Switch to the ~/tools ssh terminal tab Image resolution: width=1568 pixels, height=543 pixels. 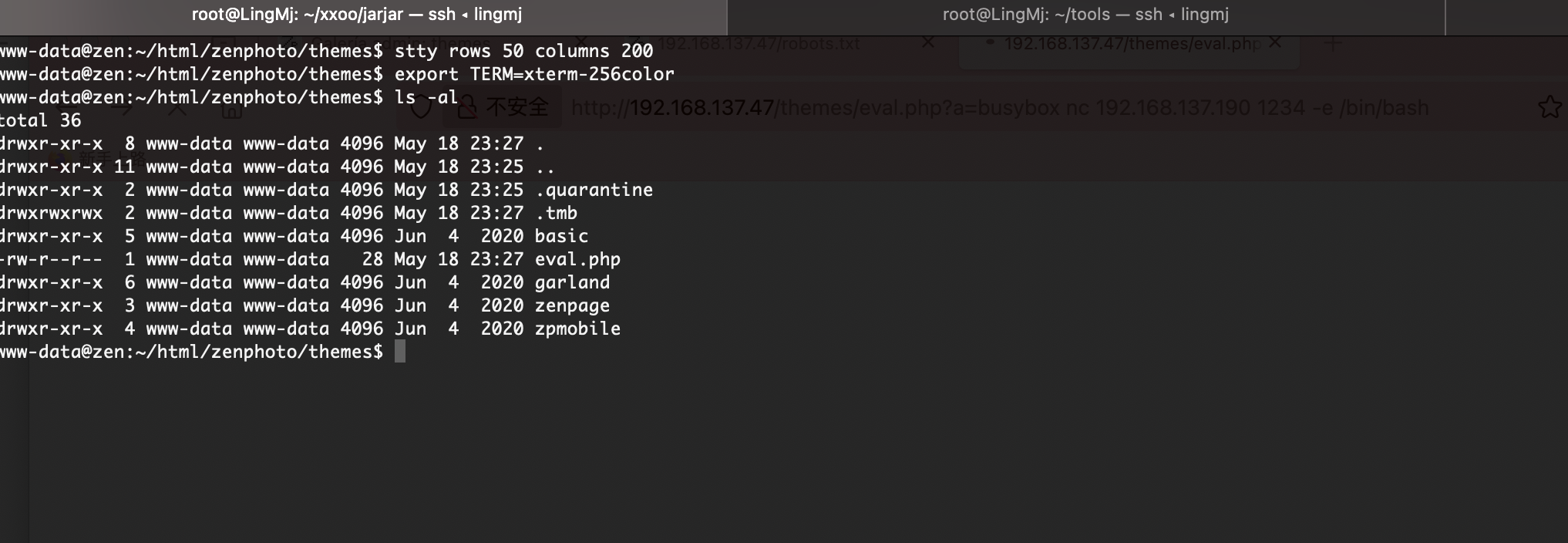click(x=1085, y=15)
